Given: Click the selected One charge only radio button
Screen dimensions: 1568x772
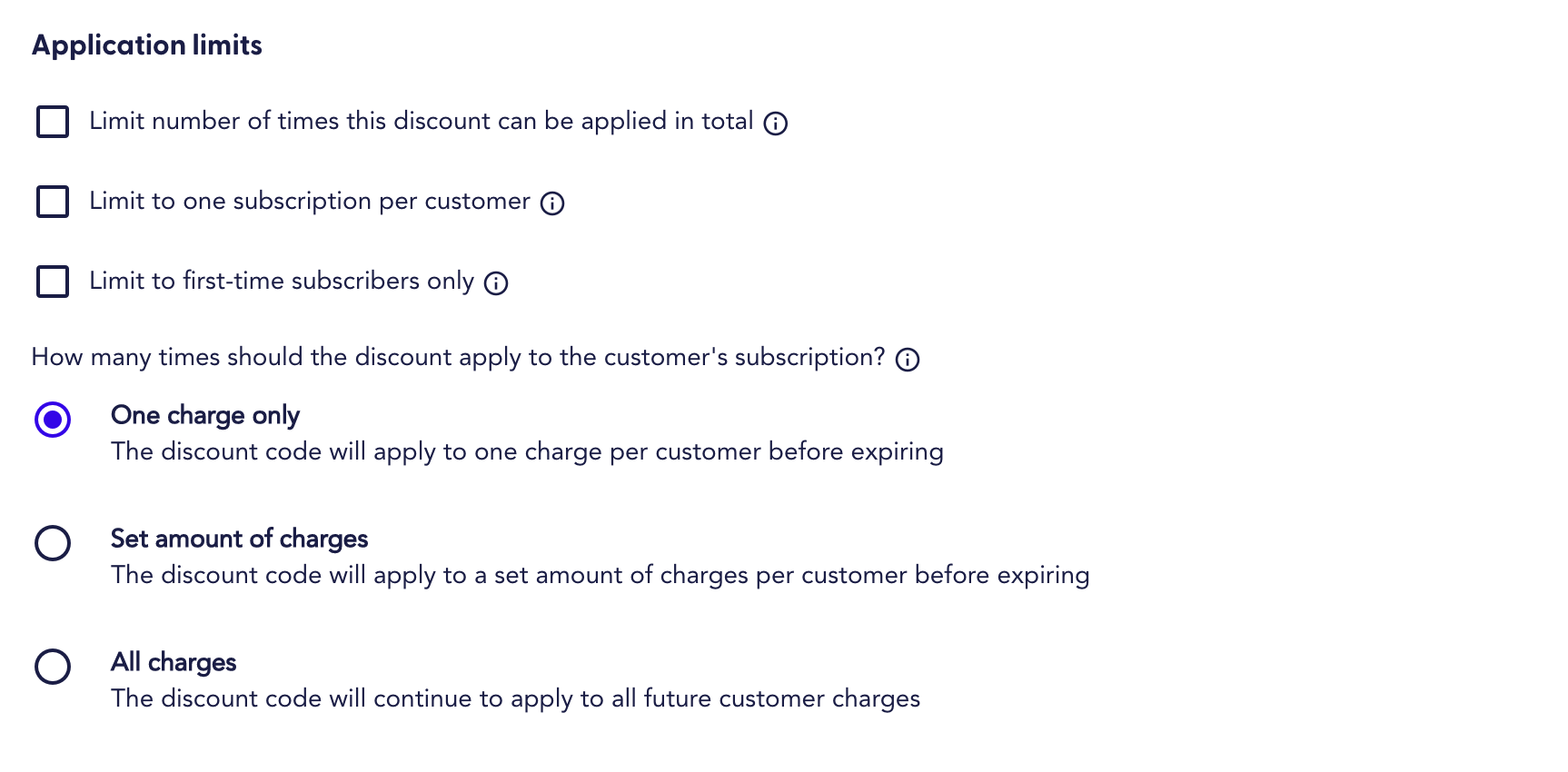Looking at the screenshot, I should click(x=53, y=420).
